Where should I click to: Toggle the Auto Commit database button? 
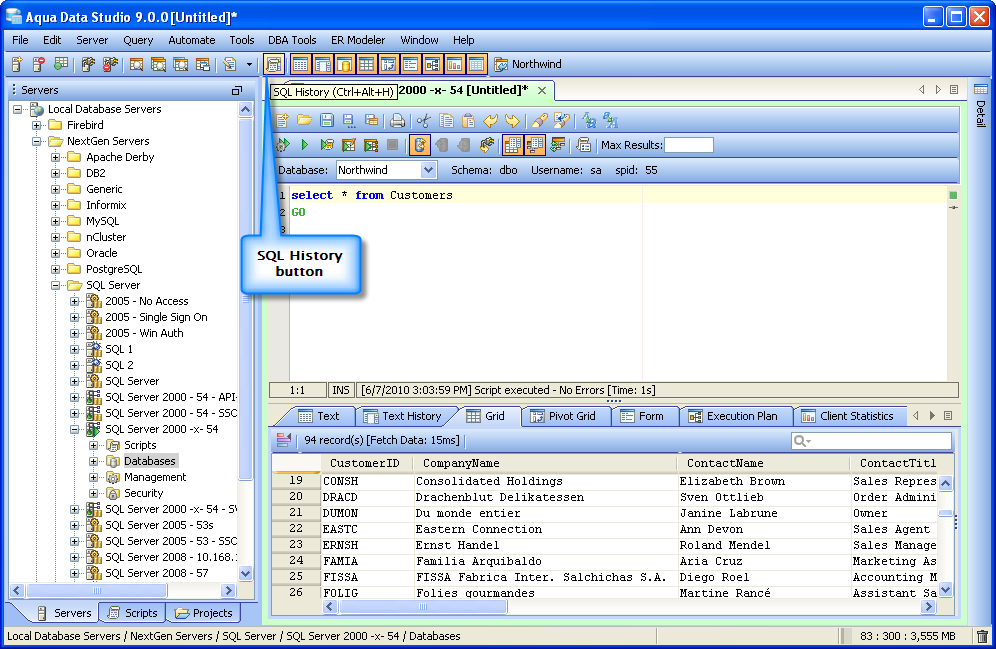click(419, 145)
